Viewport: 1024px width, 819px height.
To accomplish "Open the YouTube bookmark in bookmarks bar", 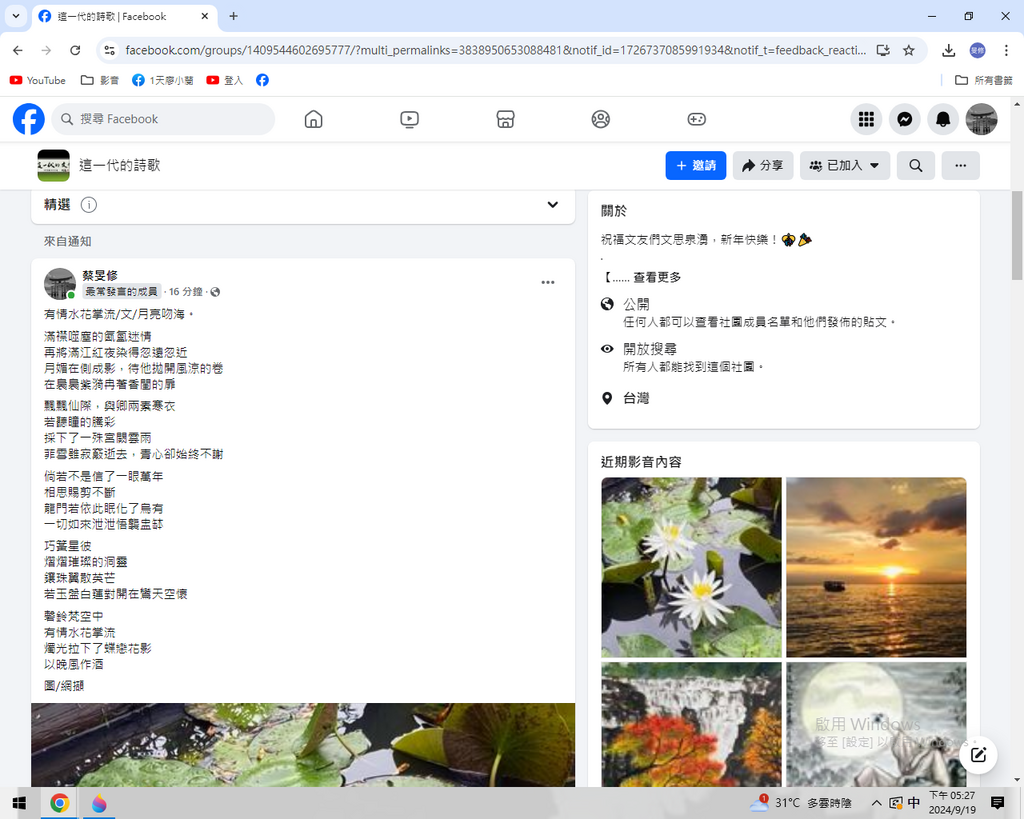I will point(37,80).
